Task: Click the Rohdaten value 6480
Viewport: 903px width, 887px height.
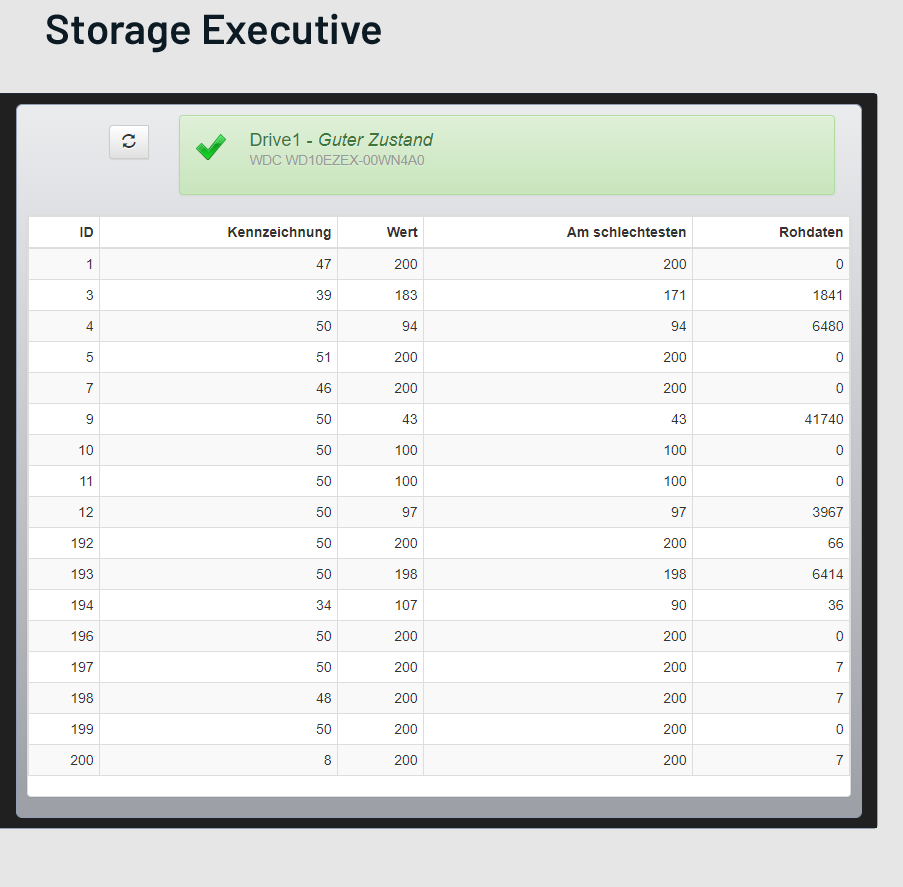Action: coord(828,326)
